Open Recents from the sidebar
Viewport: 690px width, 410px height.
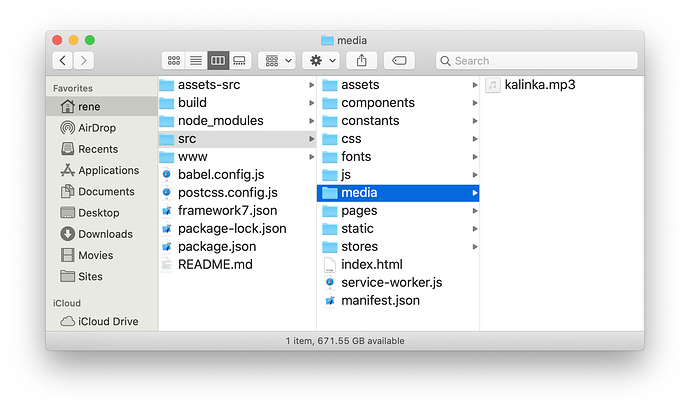(x=102, y=149)
